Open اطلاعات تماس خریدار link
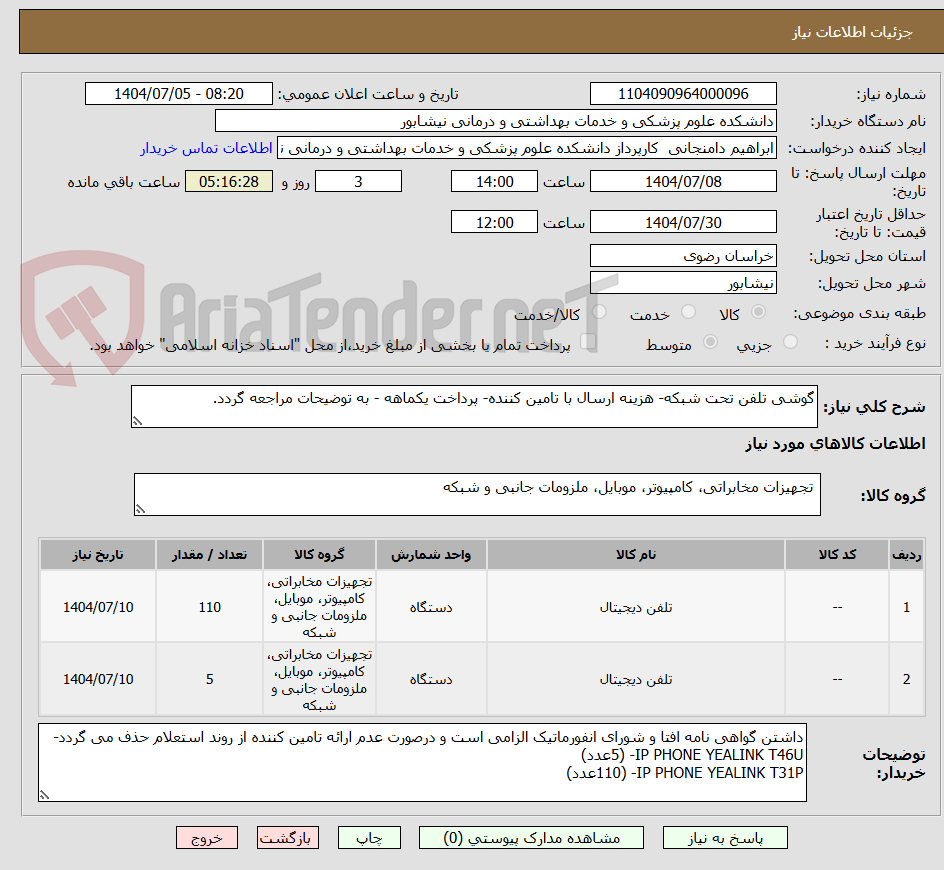The height and width of the screenshot is (870, 944). point(206,148)
